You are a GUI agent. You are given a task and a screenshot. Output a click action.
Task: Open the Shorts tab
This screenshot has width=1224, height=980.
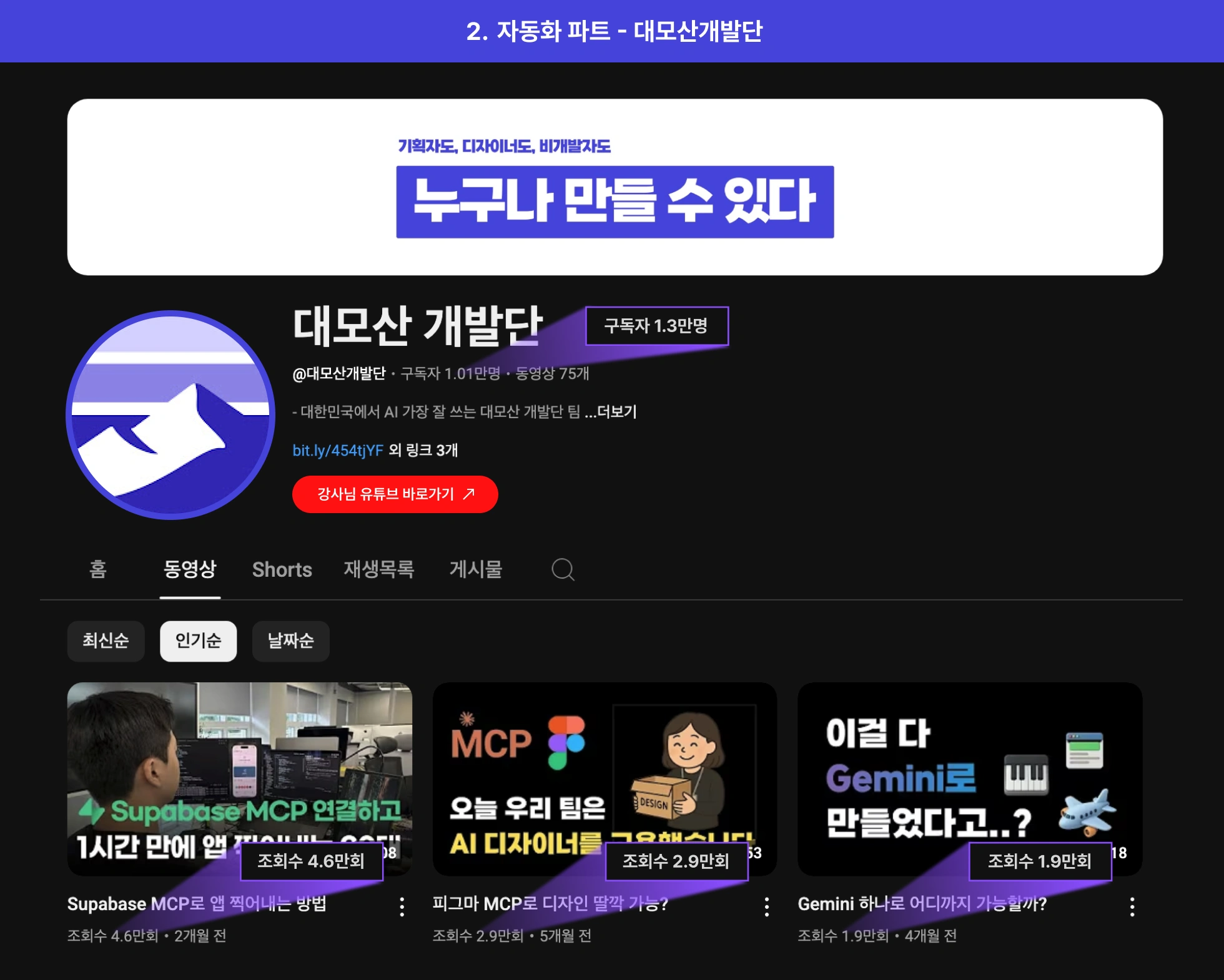282,569
